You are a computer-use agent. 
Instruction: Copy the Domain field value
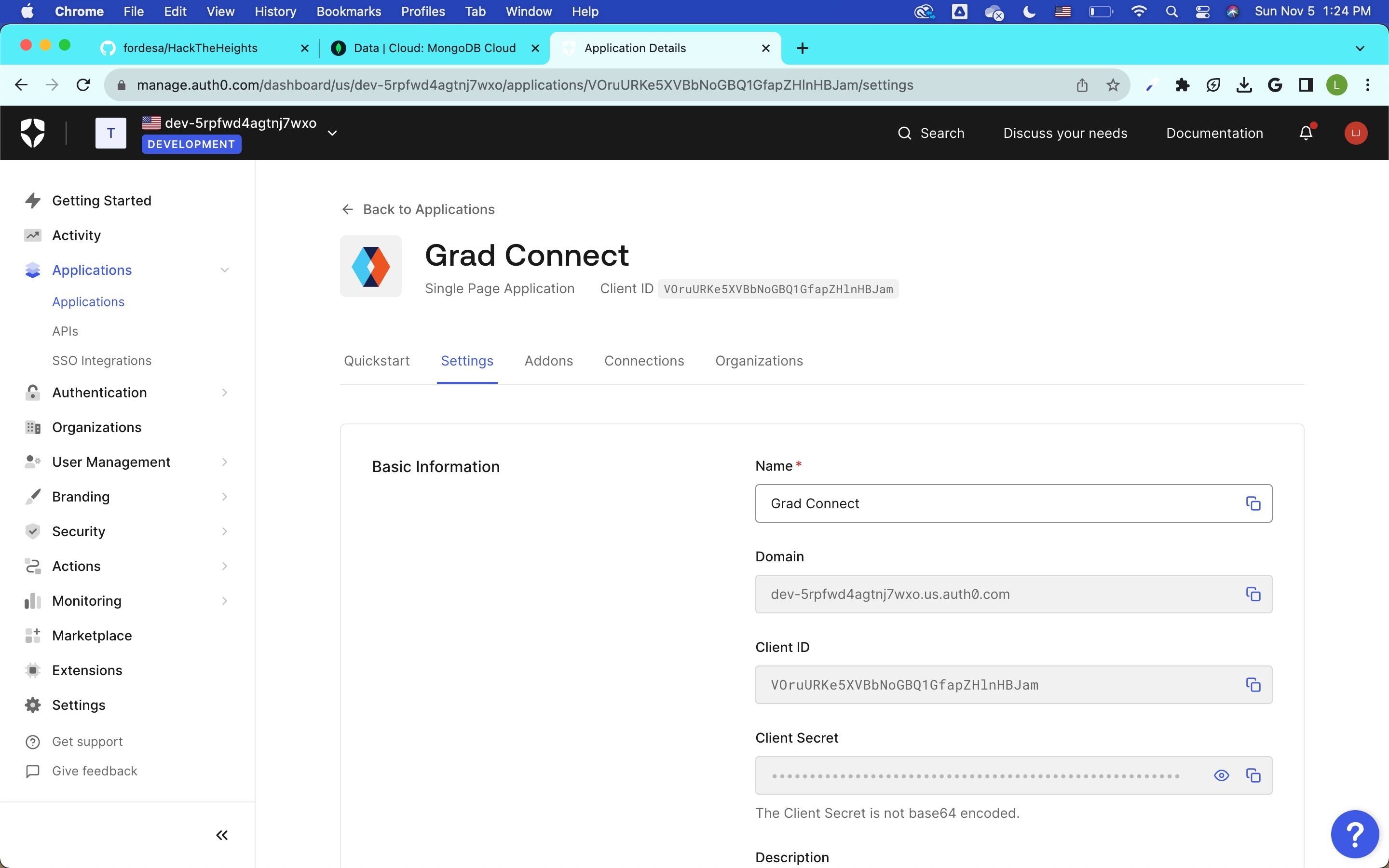(x=1253, y=594)
